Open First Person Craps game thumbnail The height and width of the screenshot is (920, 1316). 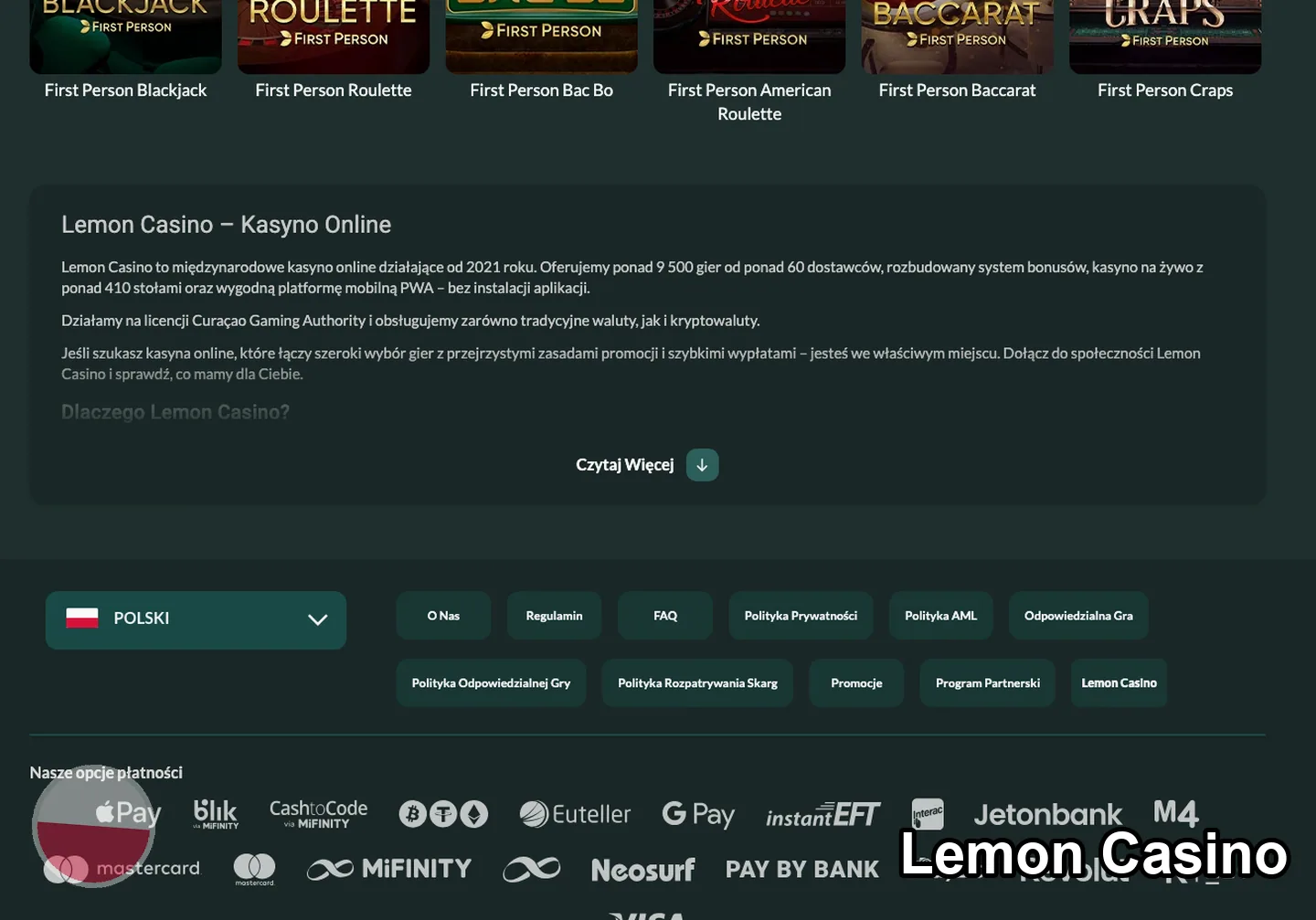1165,37
